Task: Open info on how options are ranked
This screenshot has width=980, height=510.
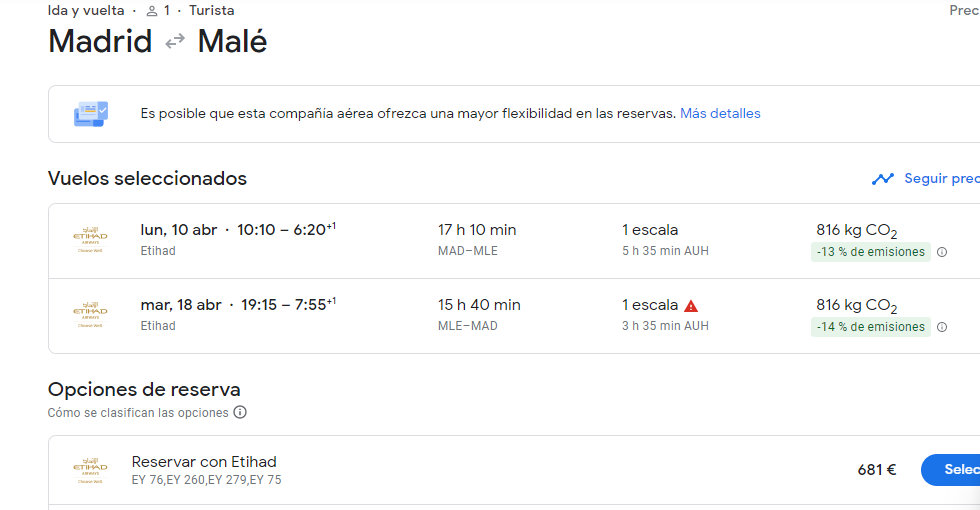Action: coord(240,412)
